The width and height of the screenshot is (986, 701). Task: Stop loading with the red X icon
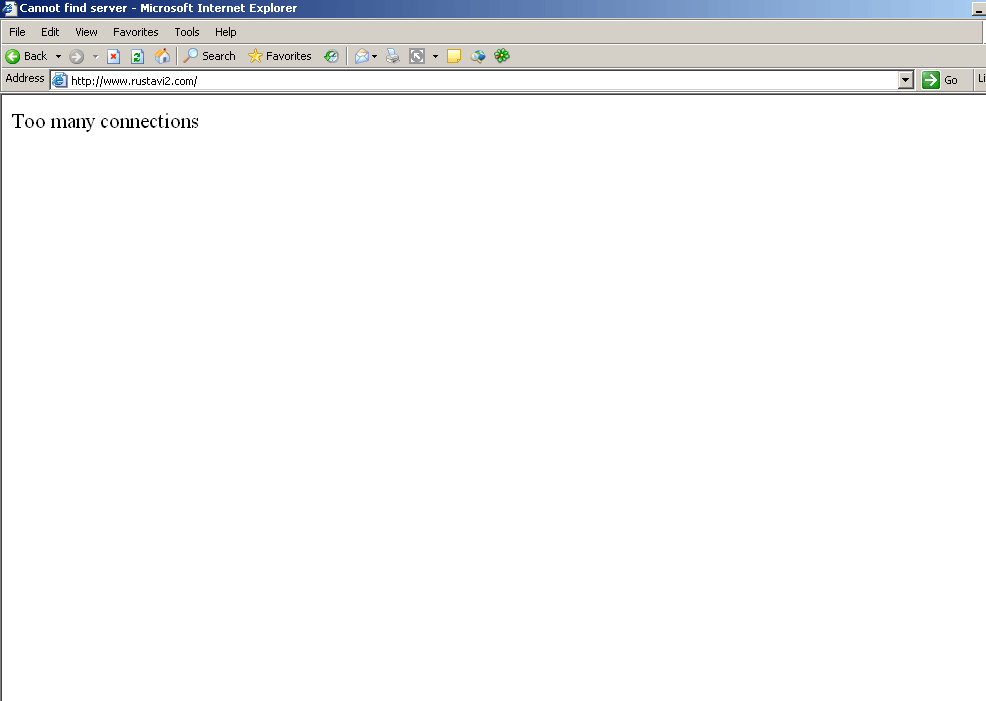tap(114, 57)
